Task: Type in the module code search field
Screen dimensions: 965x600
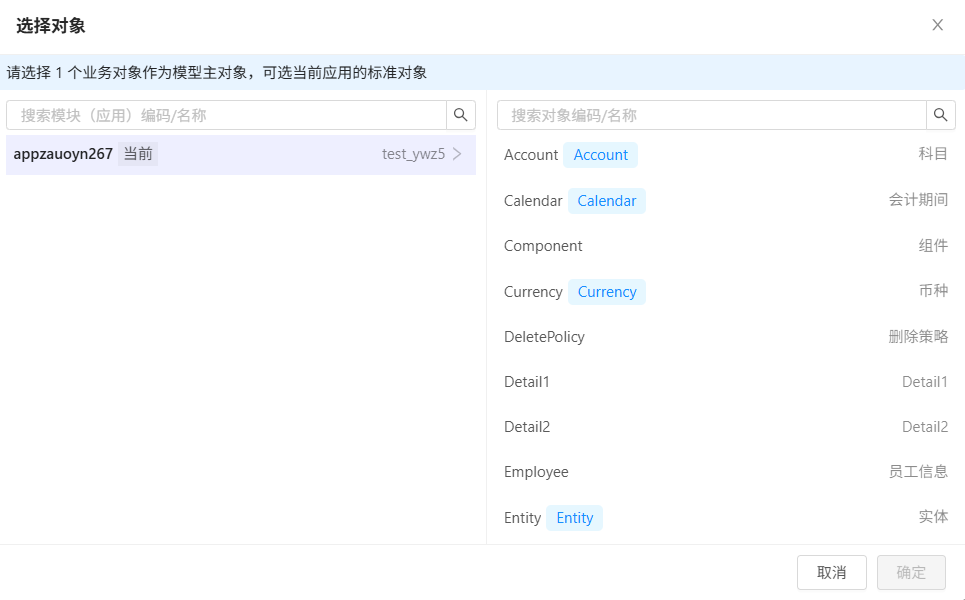Action: (x=226, y=115)
